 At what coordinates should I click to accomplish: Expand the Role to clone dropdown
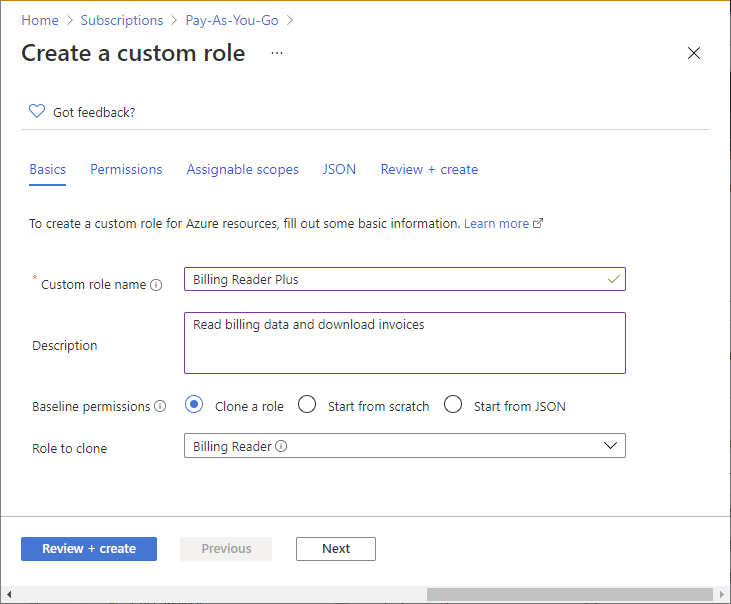tap(405, 446)
